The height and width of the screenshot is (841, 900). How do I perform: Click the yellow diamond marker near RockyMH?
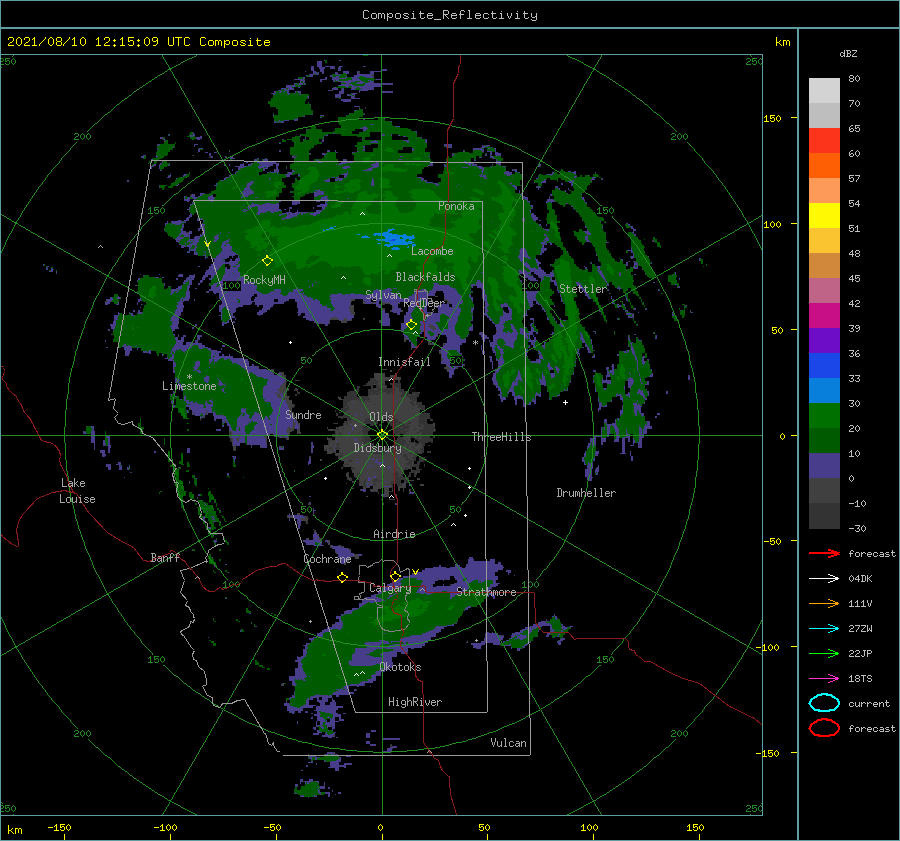pos(267,261)
